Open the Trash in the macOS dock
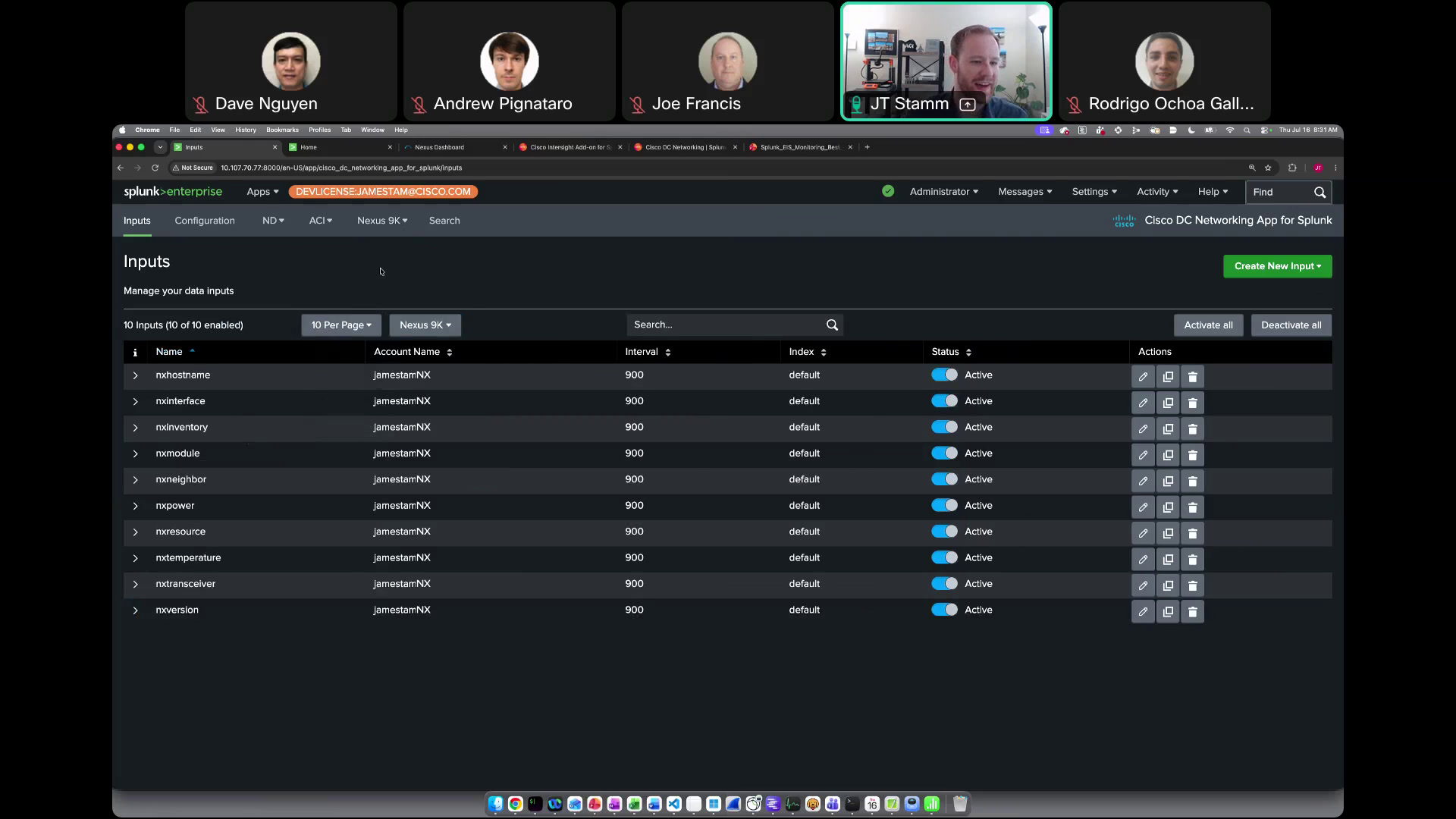Viewport: 1456px width, 819px height. [x=960, y=804]
